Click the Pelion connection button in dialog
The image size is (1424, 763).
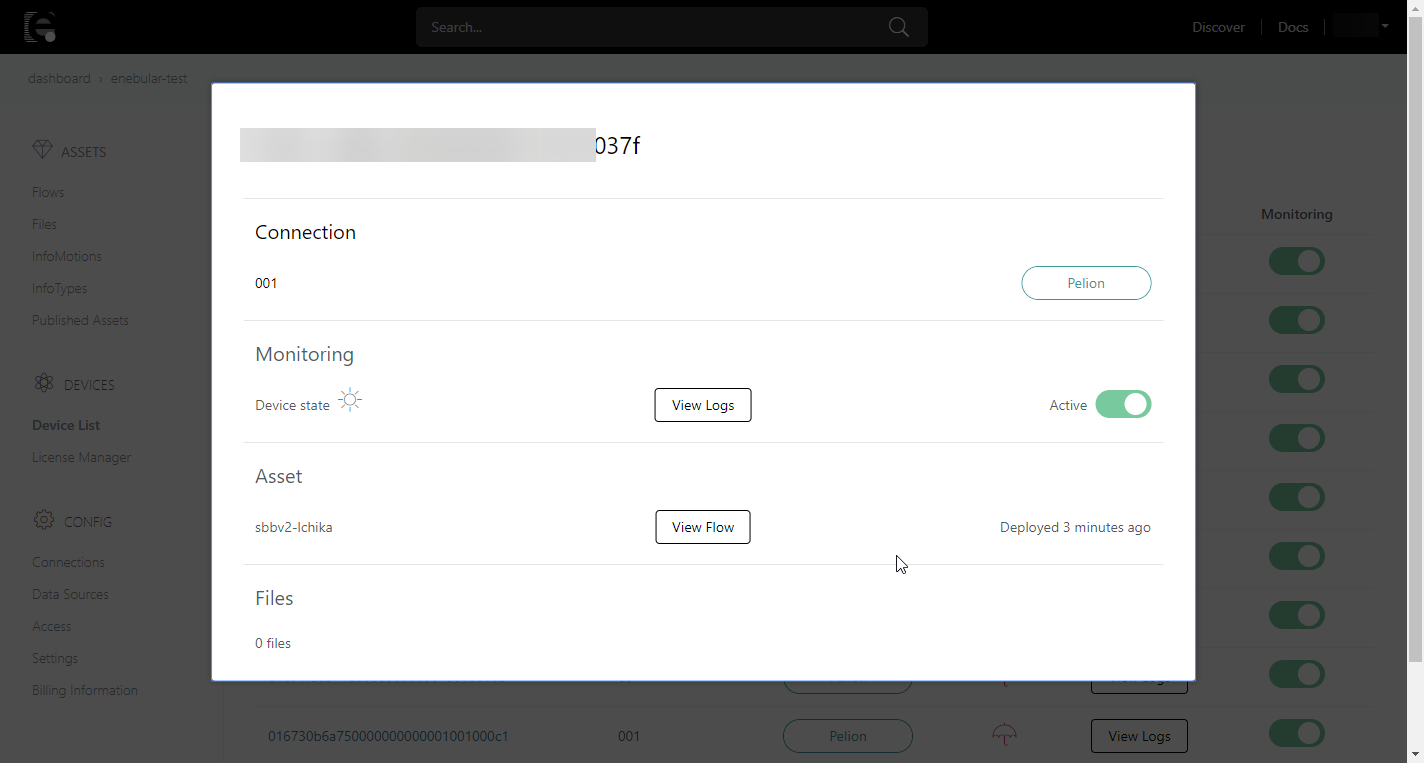(1085, 283)
